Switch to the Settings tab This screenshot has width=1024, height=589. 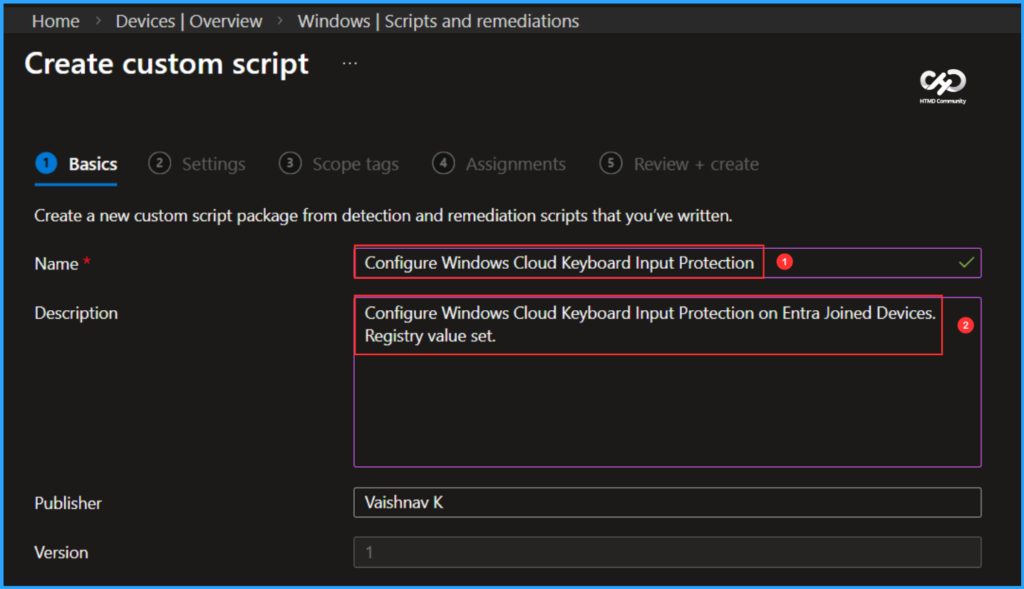pyautogui.click(x=213, y=163)
